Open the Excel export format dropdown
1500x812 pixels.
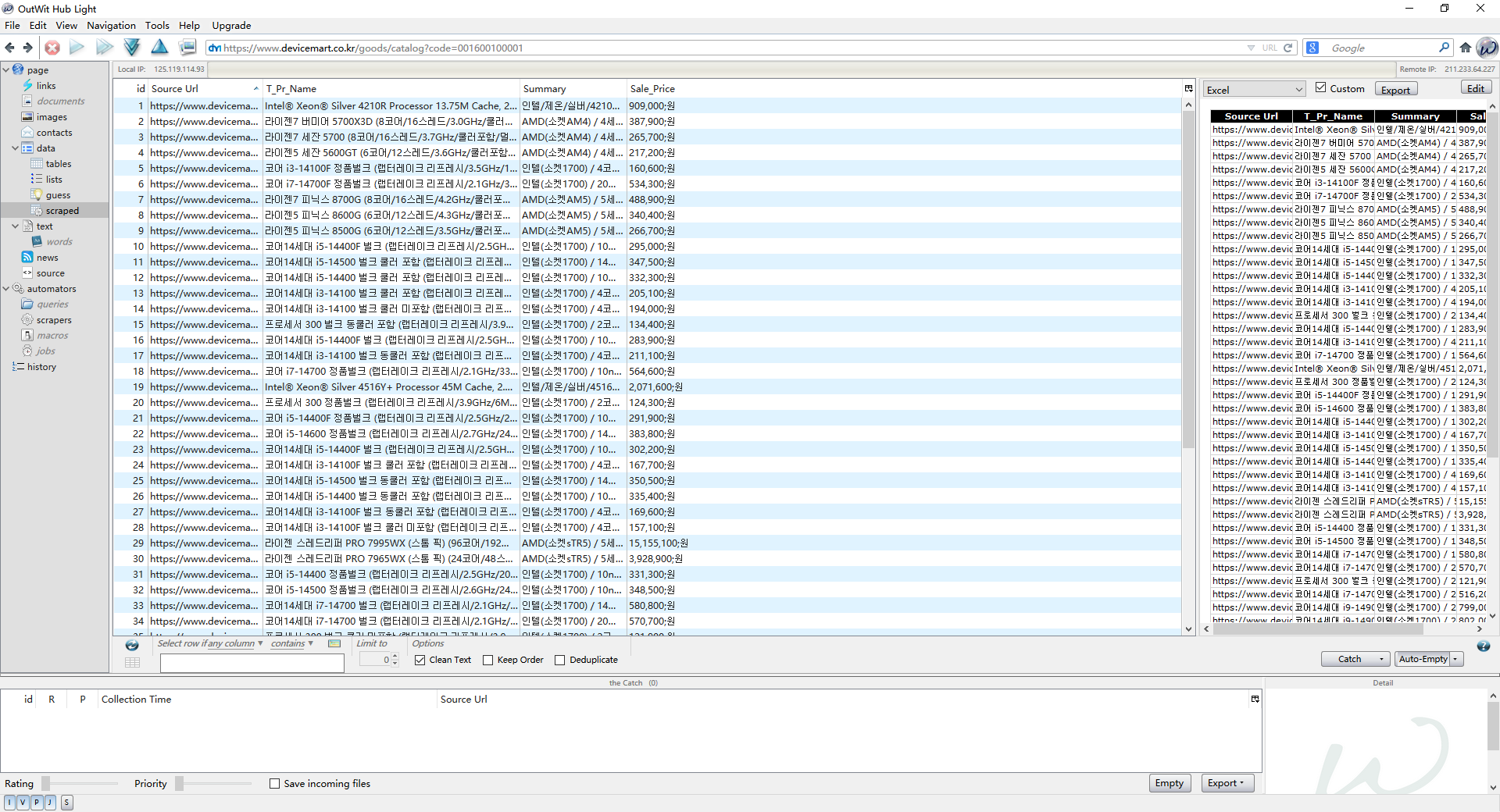pos(1255,90)
